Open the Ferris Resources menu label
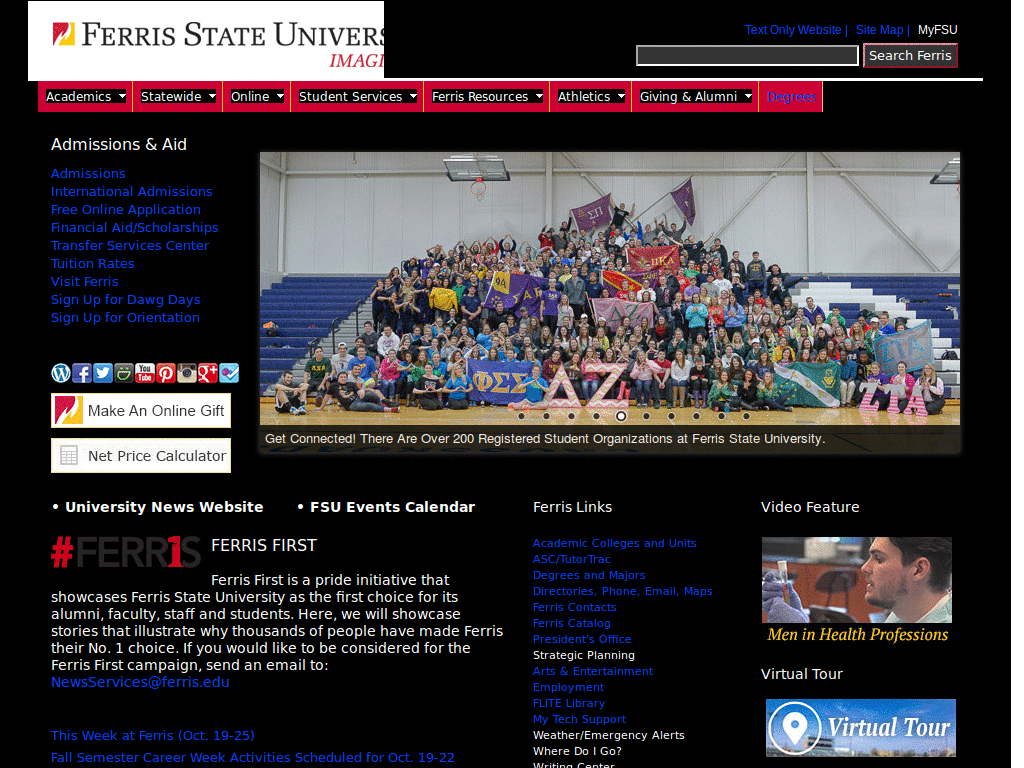 tap(480, 97)
